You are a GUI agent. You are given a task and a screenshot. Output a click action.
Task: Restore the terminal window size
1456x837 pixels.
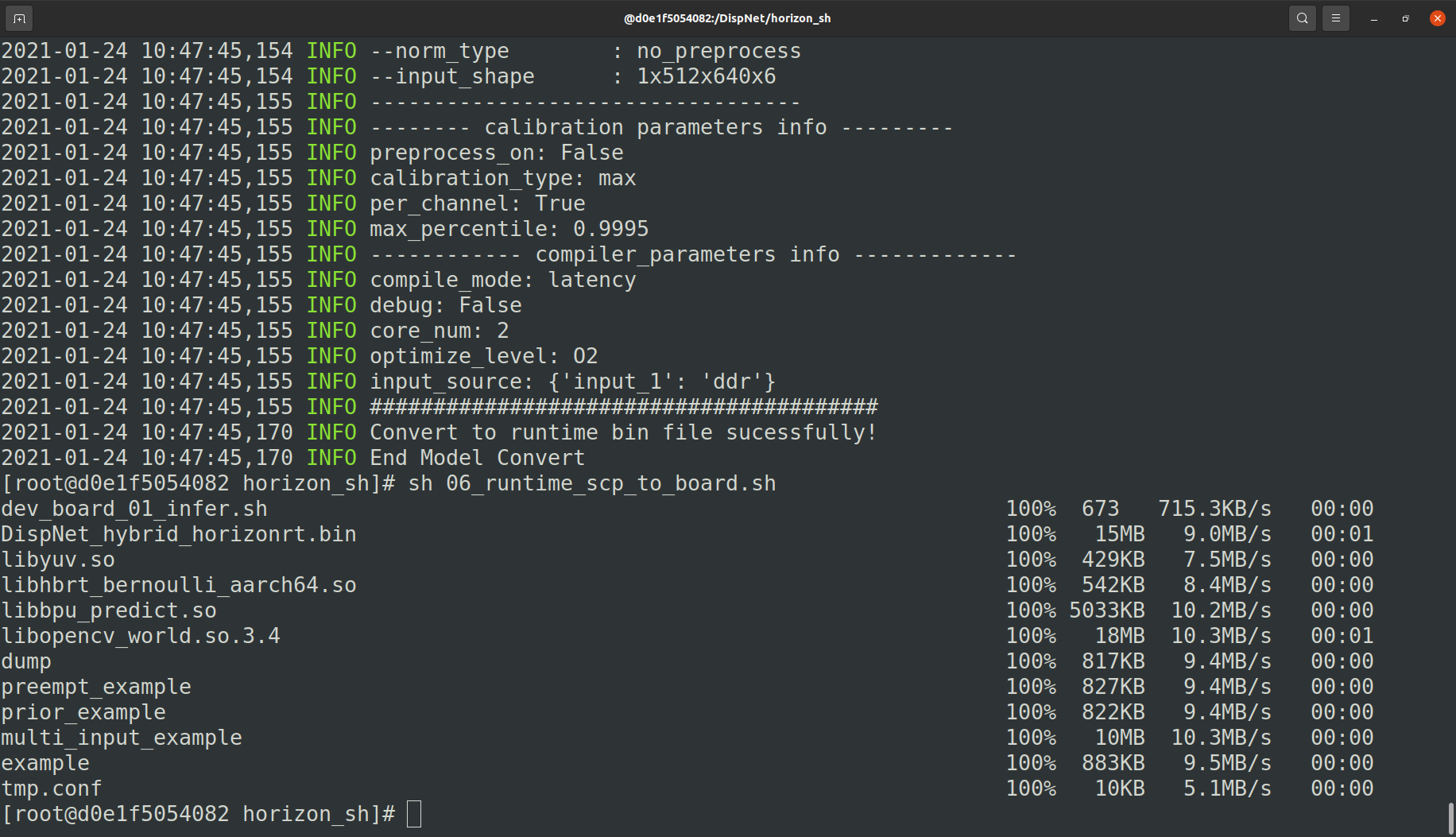pyautogui.click(x=1405, y=18)
